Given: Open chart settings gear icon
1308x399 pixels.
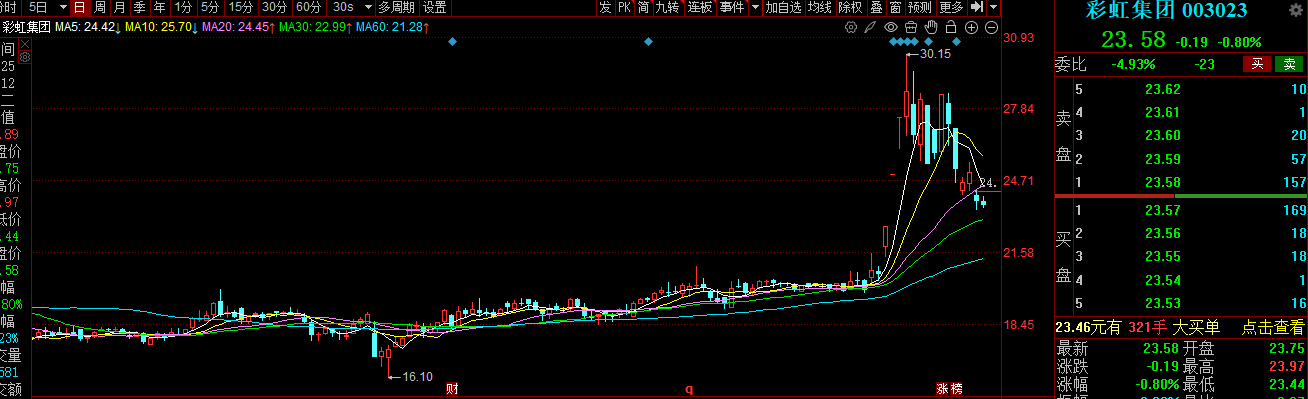Looking at the screenshot, I should (x=851, y=27).
